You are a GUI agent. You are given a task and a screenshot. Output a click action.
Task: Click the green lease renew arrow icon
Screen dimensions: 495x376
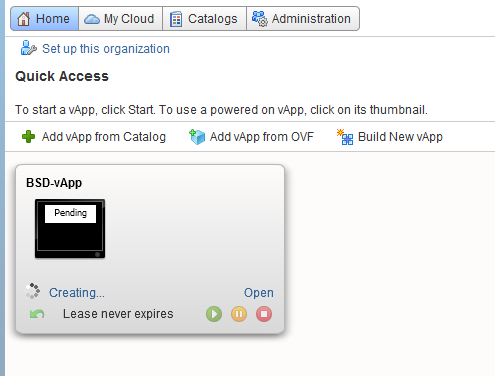(37, 314)
